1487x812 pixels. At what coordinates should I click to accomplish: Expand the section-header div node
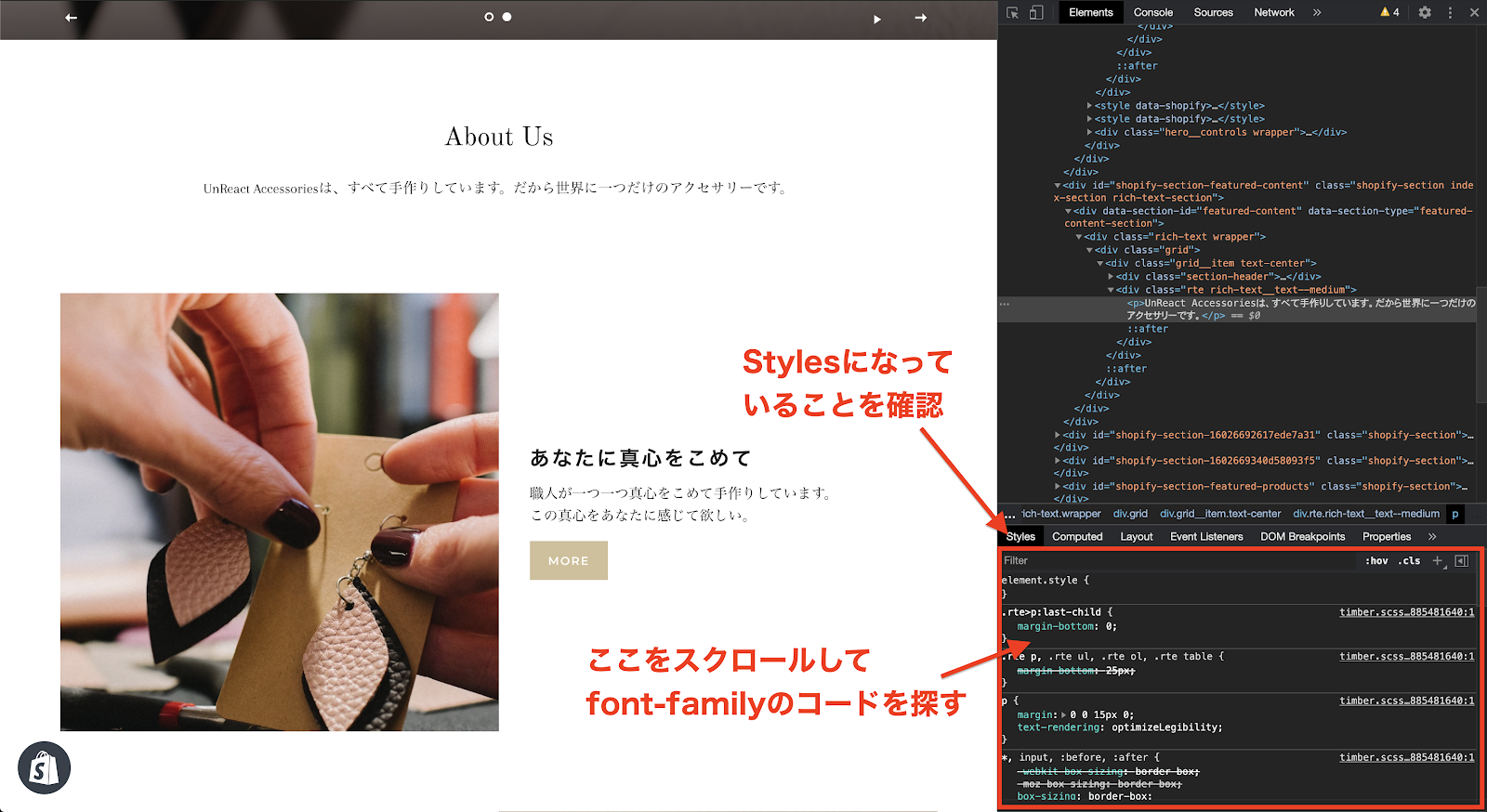tap(1111, 277)
